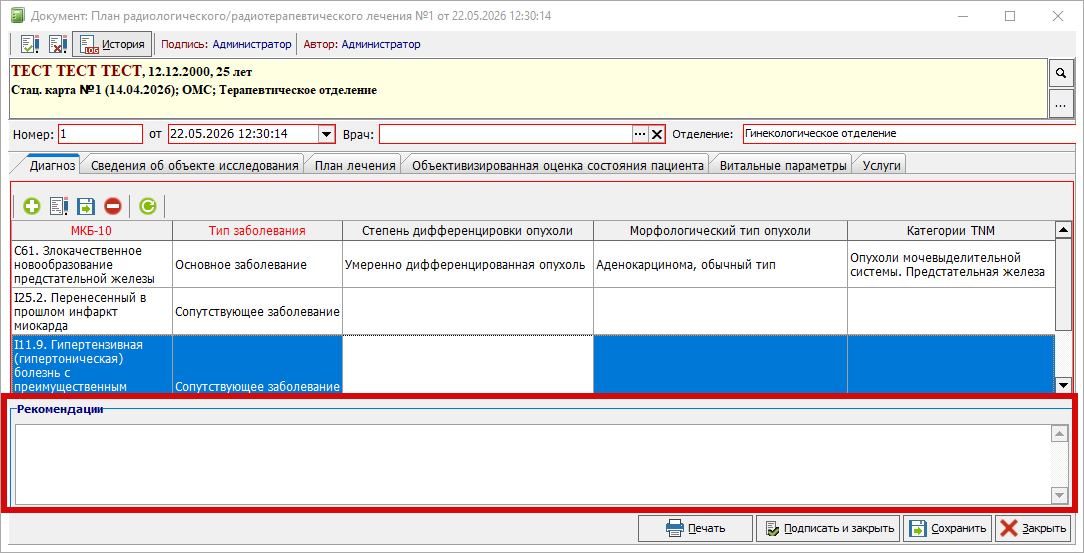Screen dimensions: 1084x553
Task: Click Степень дифференцировки опухоли column header
Action: (x=467, y=230)
